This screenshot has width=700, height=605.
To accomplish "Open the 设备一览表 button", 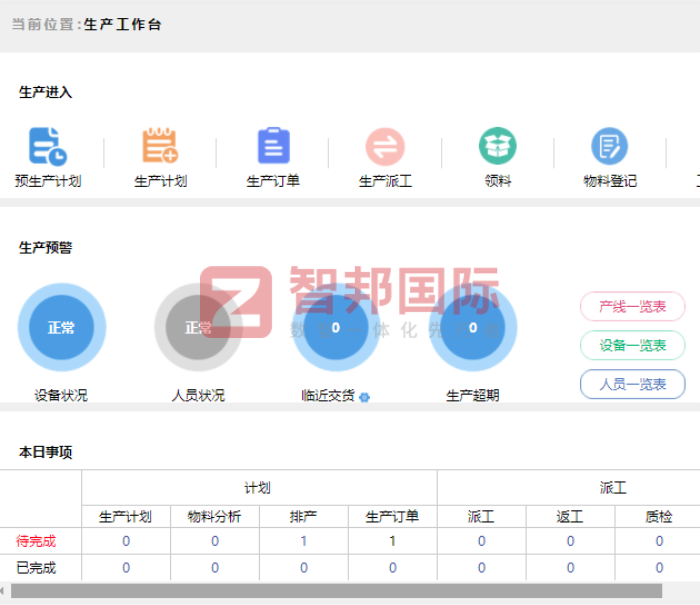I will coord(632,346).
